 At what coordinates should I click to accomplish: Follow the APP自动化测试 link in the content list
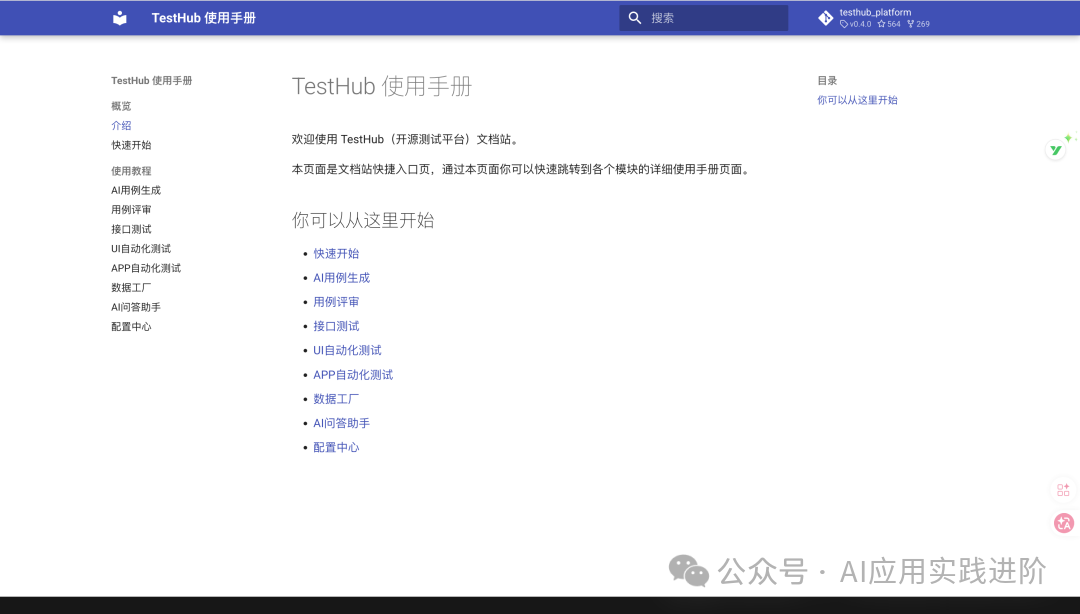point(353,375)
